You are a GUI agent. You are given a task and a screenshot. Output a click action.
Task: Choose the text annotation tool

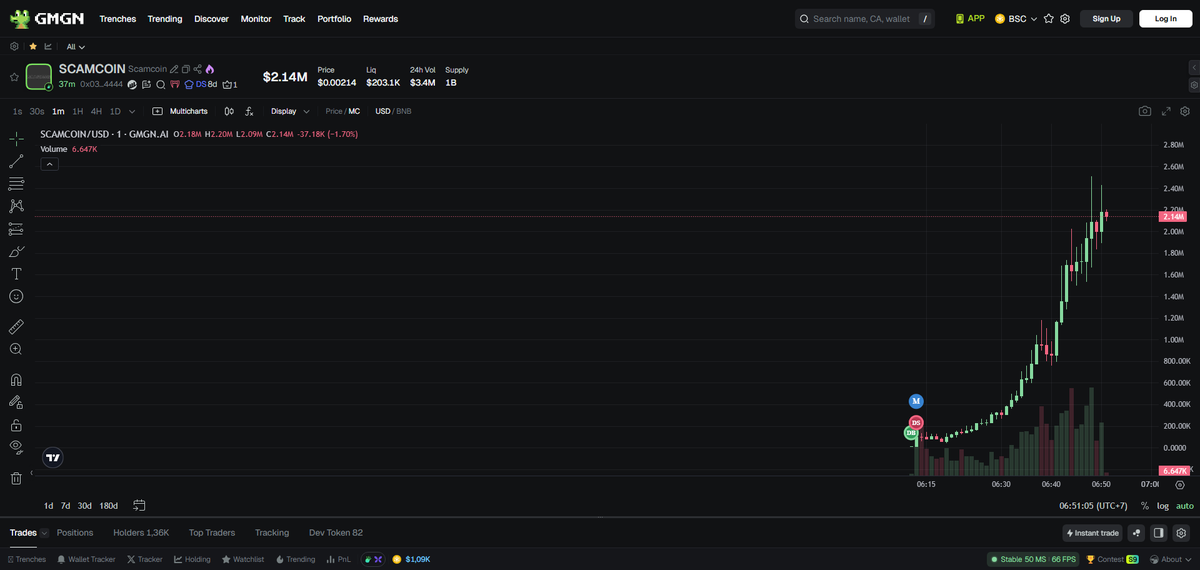tap(16, 274)
